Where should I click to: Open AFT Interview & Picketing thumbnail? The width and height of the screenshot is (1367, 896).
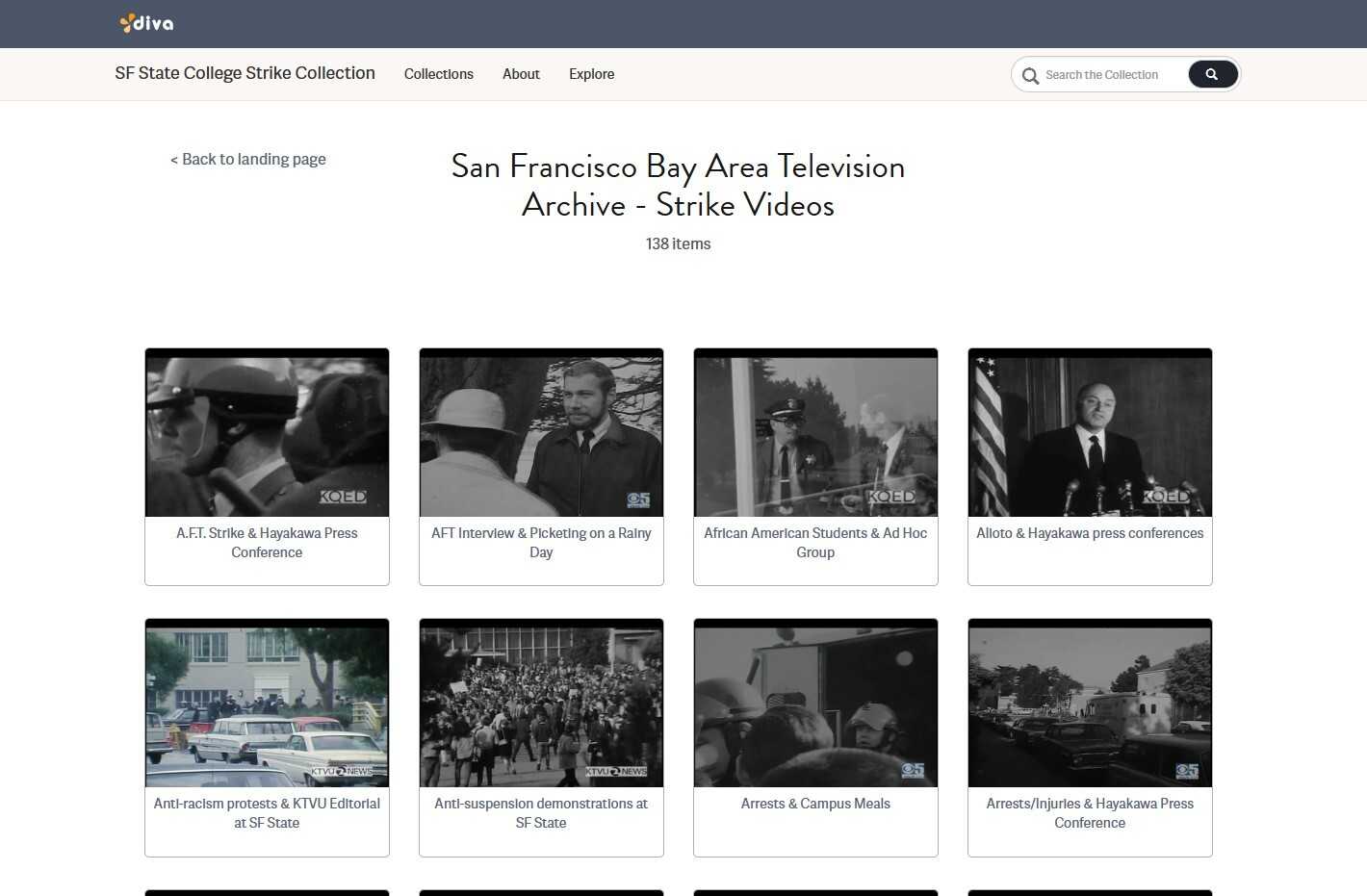541,433
